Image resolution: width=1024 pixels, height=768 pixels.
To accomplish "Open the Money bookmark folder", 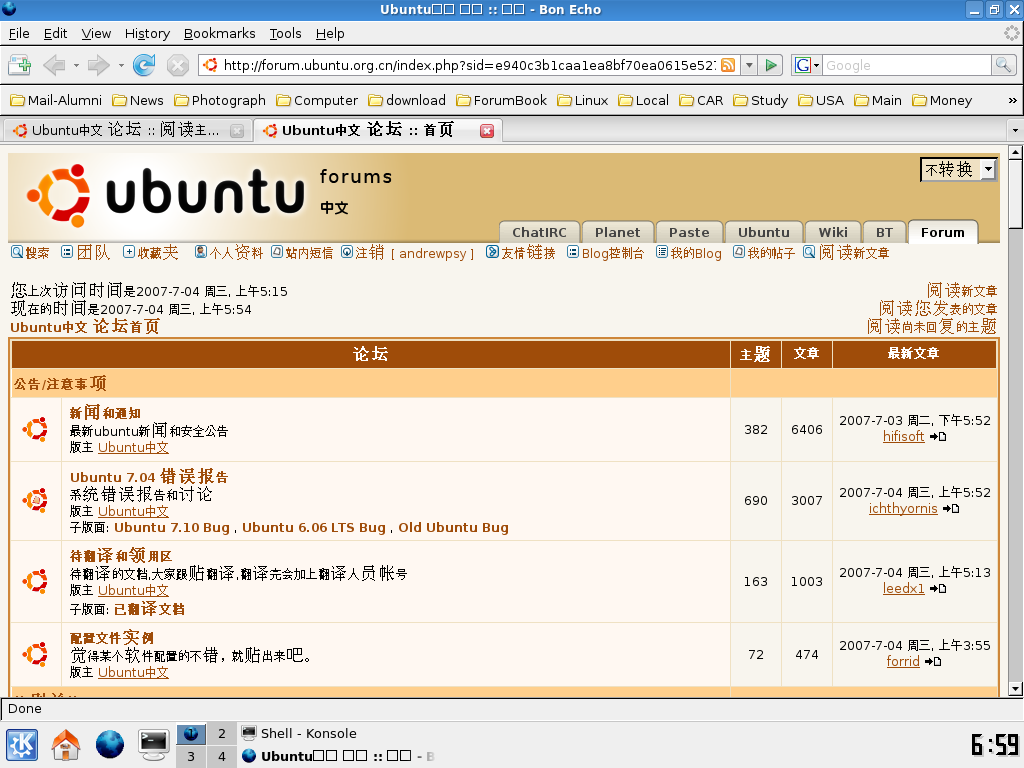I will pyautogui.click(x=942, y=101).
